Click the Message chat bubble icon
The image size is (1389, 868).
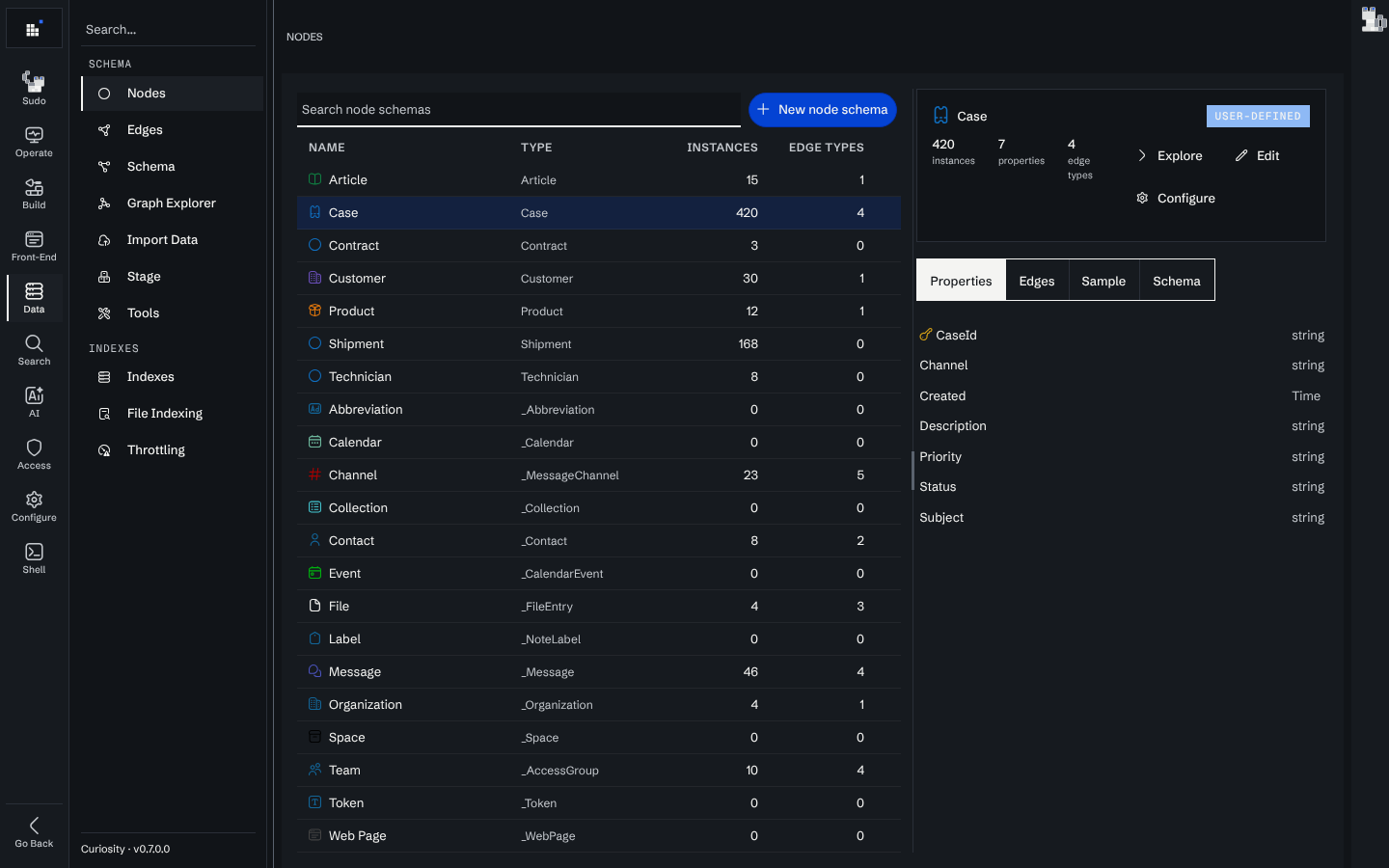314,671
